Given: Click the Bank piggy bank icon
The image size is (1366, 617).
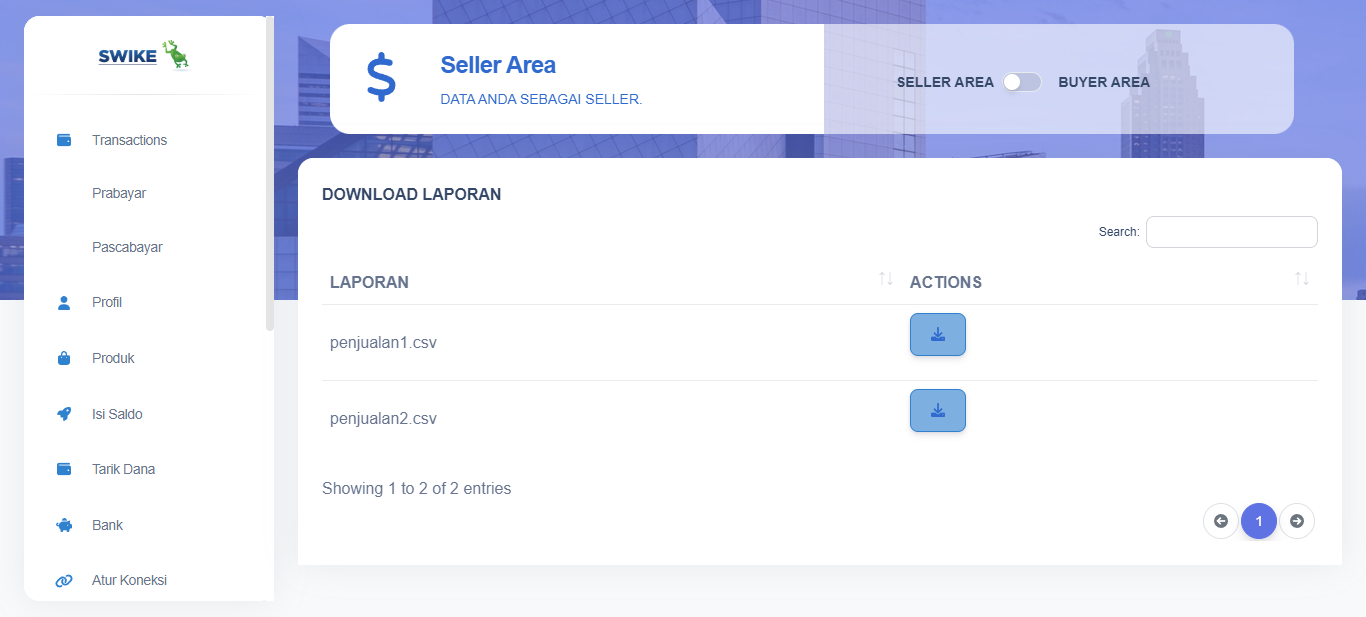Looking at the screenshot, I should click(x=64, y=525).
